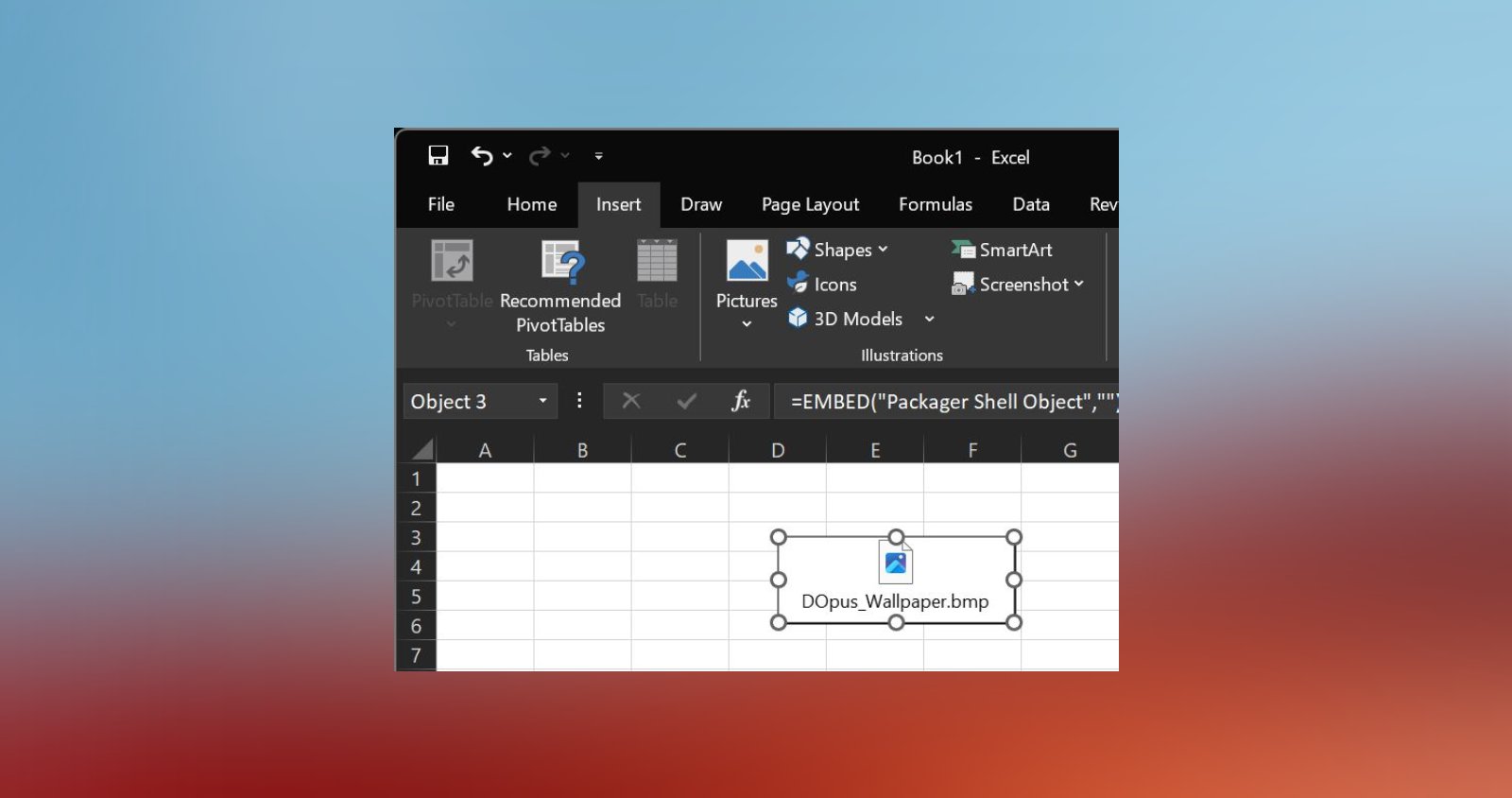Select row 6 header
Viewport: 1512px width, 798px height.
pyautogui.click(x=416, y=625)
